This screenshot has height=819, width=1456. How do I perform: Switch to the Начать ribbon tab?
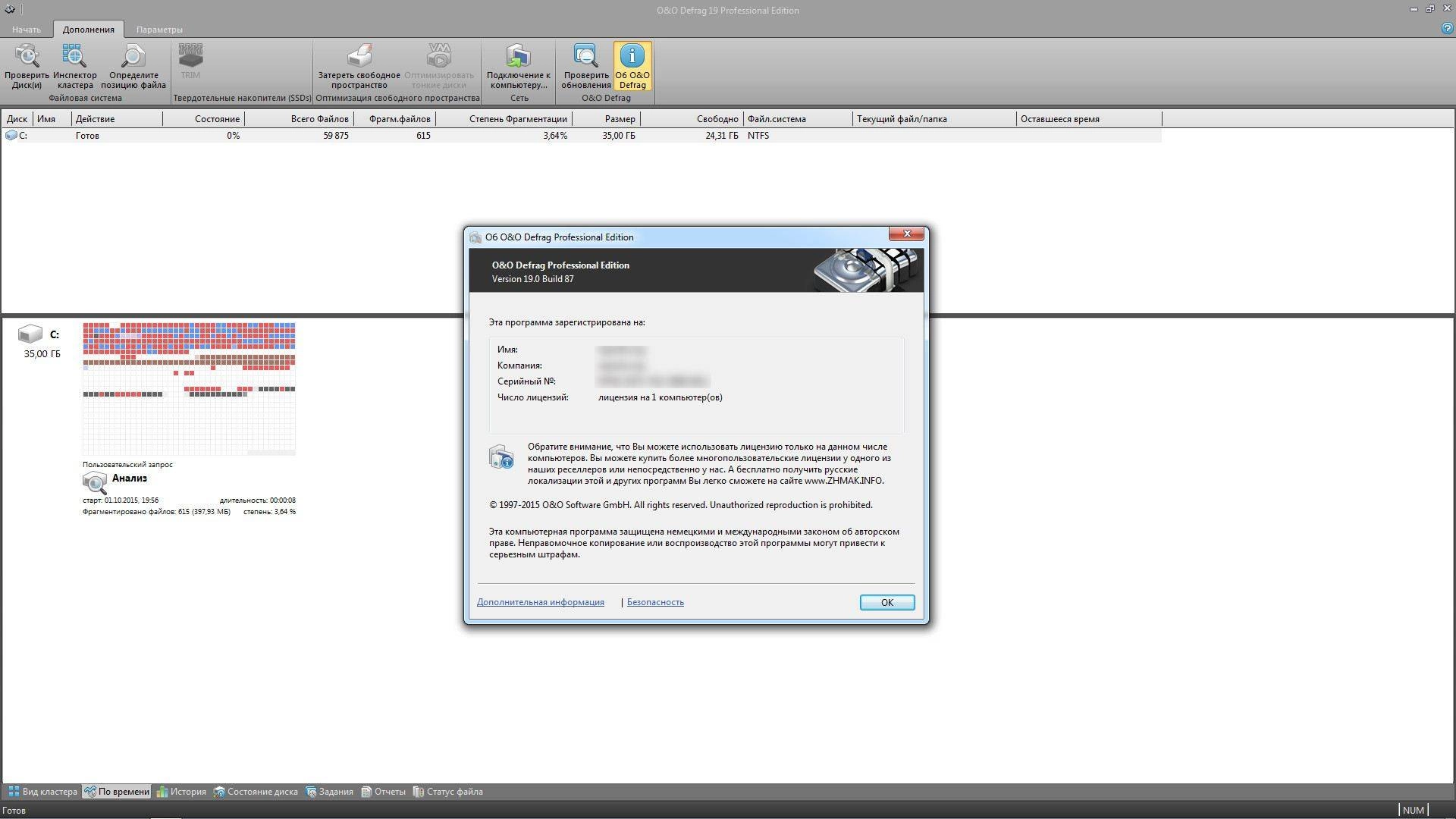tap(27, 30)
